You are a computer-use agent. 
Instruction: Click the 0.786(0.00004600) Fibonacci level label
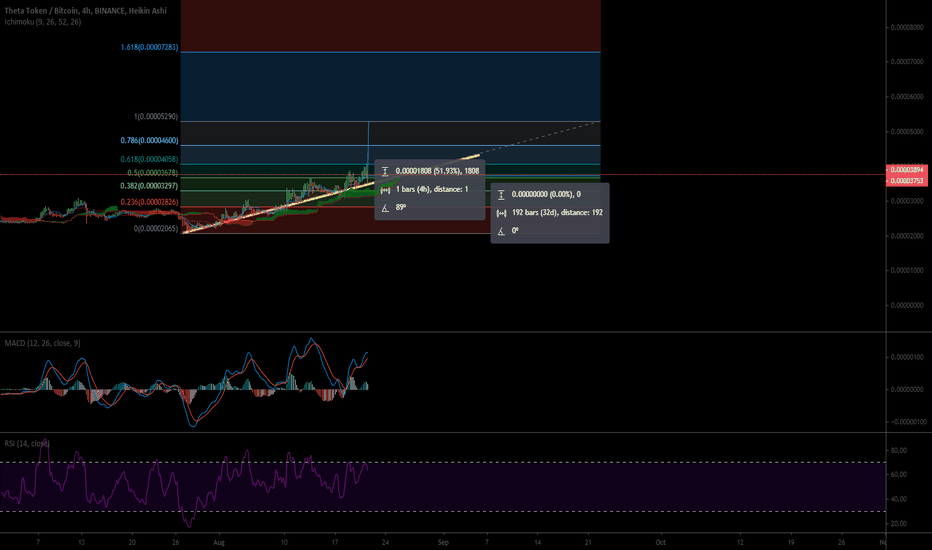[149, 140]
